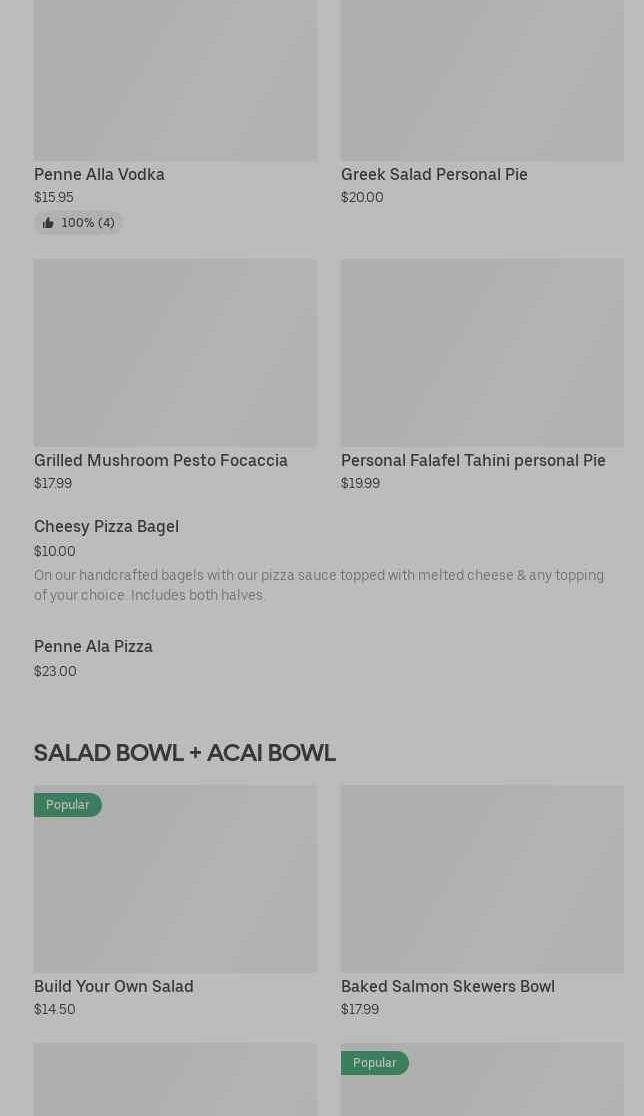Screen dimensions: 644x1116
Task: Click Popular badge on Build Your Own Salad
Action: coord(68,805)
